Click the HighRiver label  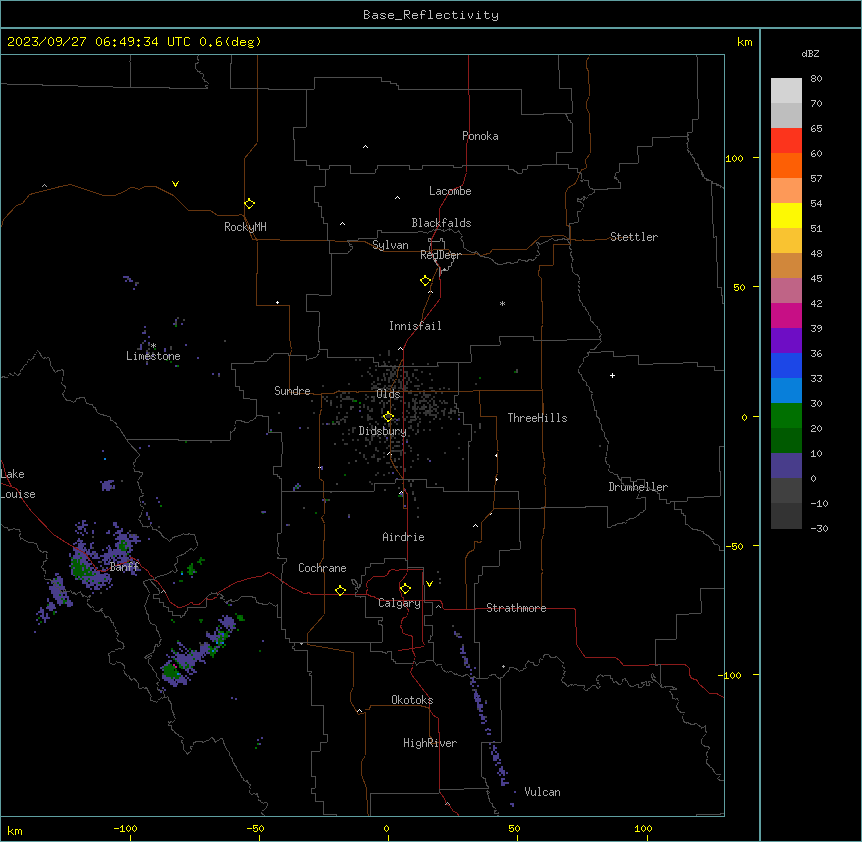[x=430, y=743]
